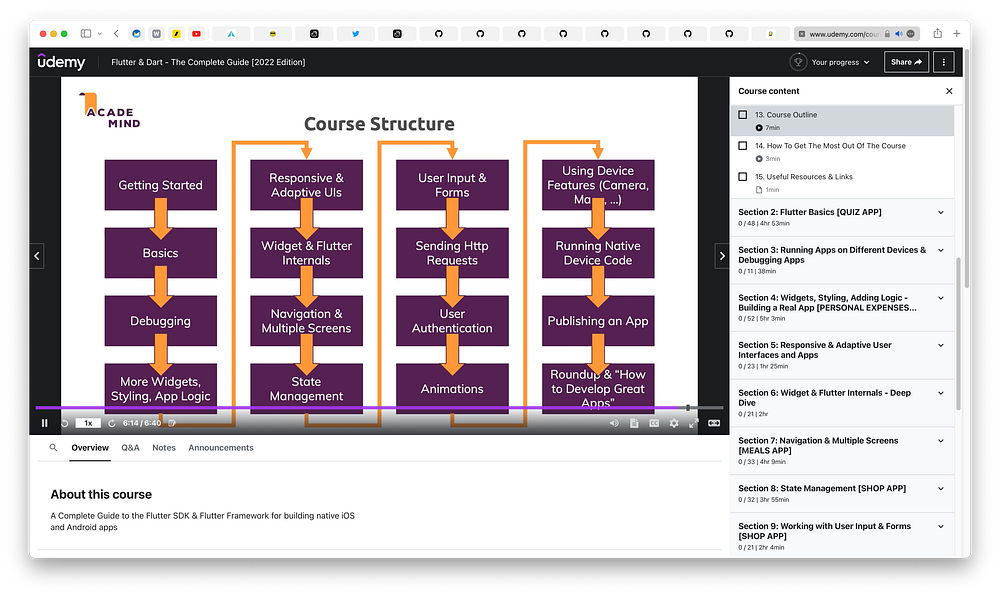Image resolution: width=1000 pixels, height=597 pixels.
Task: Go to previous lecture arrow
Action: (37, 256)
